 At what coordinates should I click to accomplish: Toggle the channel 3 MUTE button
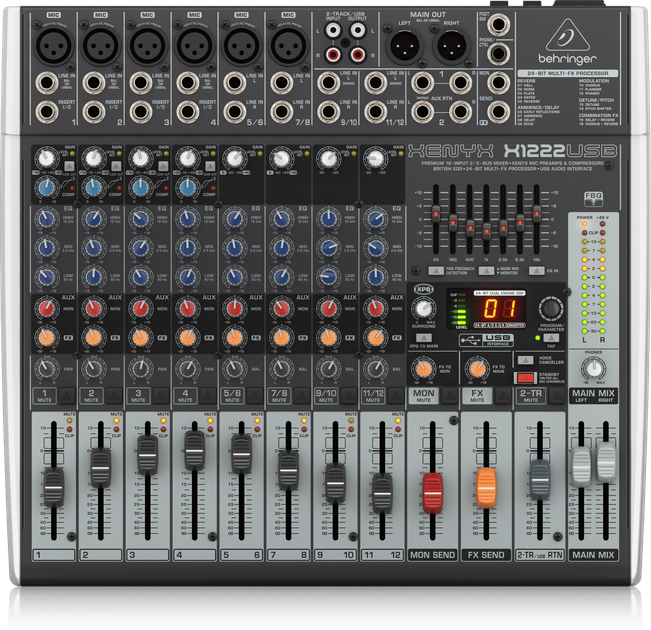point(160,396)
